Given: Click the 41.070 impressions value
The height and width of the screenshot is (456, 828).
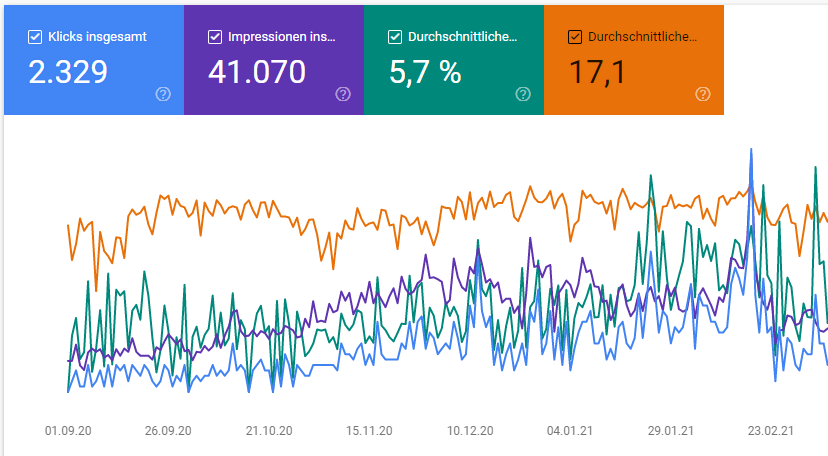Looking at the screenshot, I should (x=259, y=72).
